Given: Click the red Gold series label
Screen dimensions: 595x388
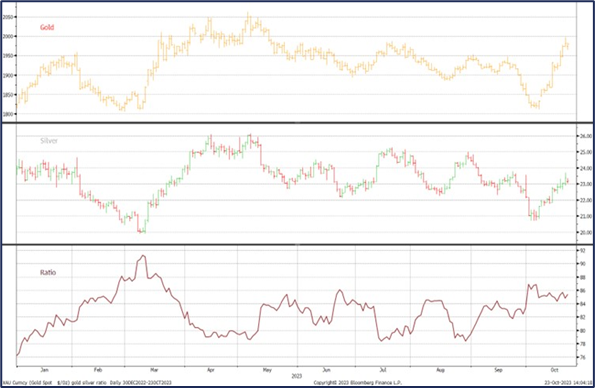Looking at the screenshot, I should 47,27.
